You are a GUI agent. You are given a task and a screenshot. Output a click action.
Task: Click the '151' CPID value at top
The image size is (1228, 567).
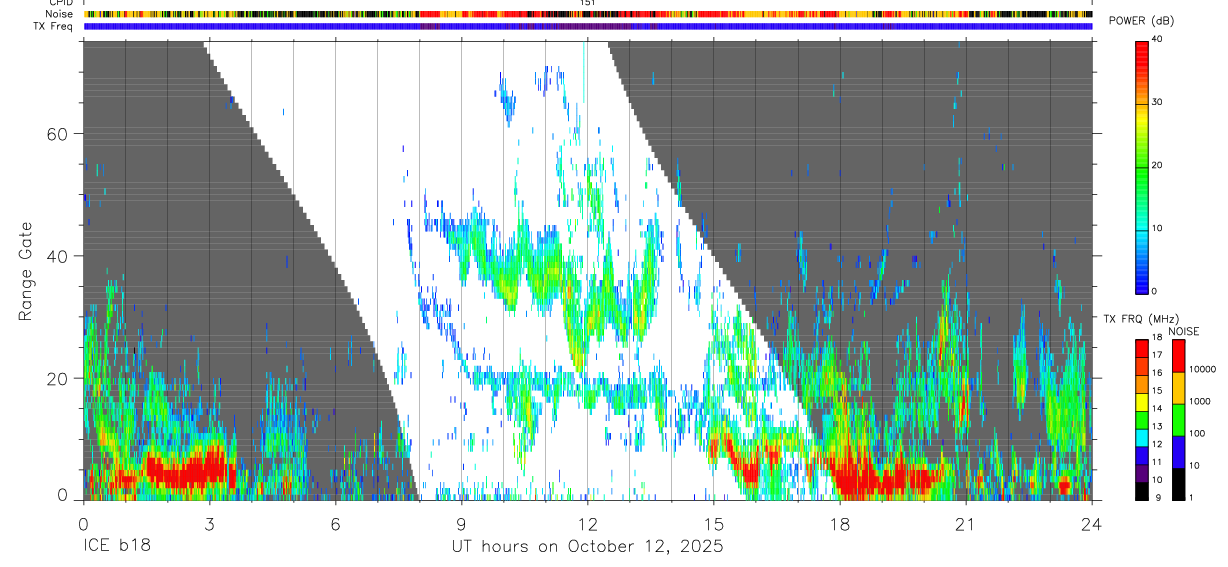tap(588, 4)
